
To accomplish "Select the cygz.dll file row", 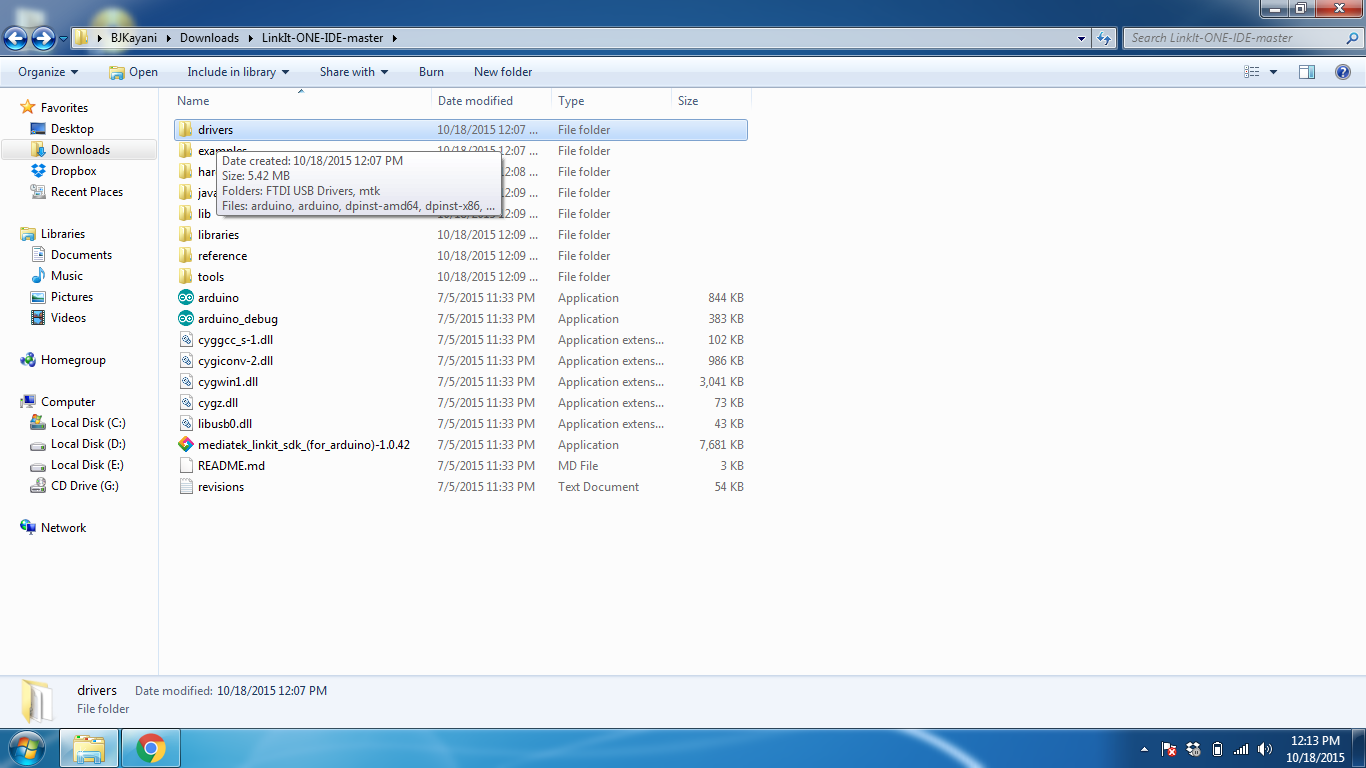I will click(460, 403).
